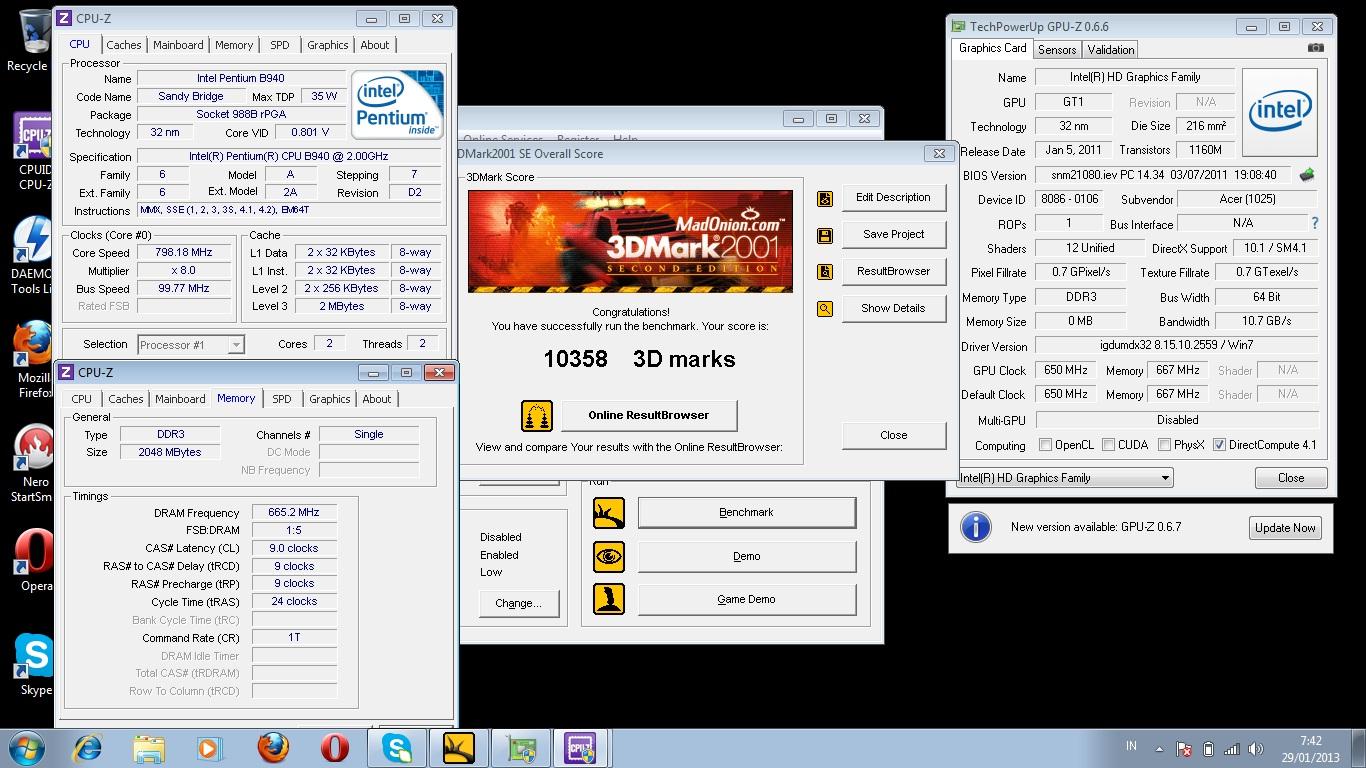Viewport: 1366px width, 768px height.
Task: Click the Demo eye icon in 3DMark
Action: [609, 557]
